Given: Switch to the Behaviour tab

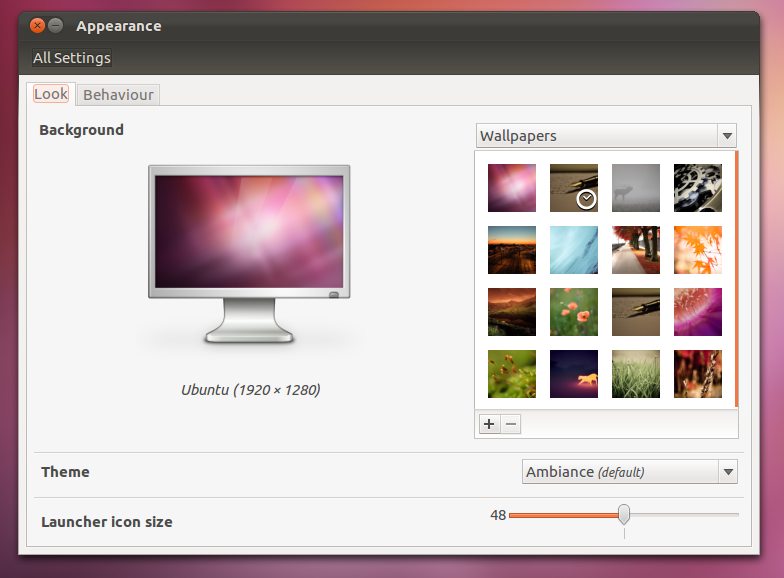Looking at the screenshot, I should 118,95.
